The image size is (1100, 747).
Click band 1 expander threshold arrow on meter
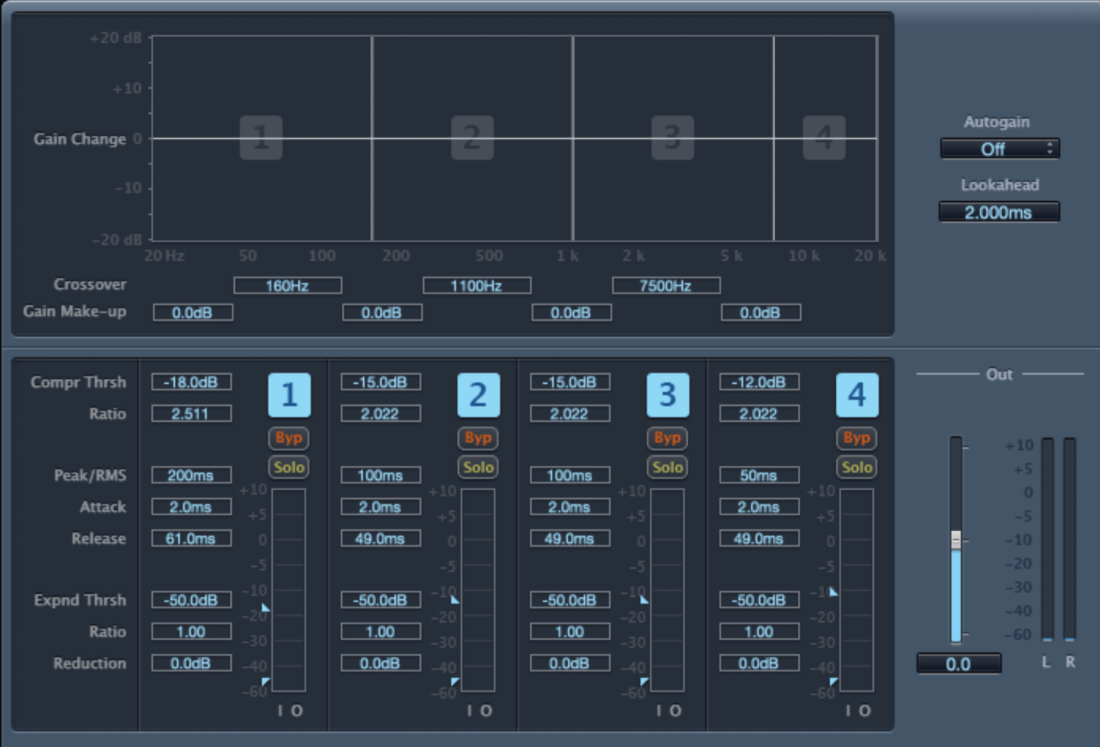pos(265,682)
